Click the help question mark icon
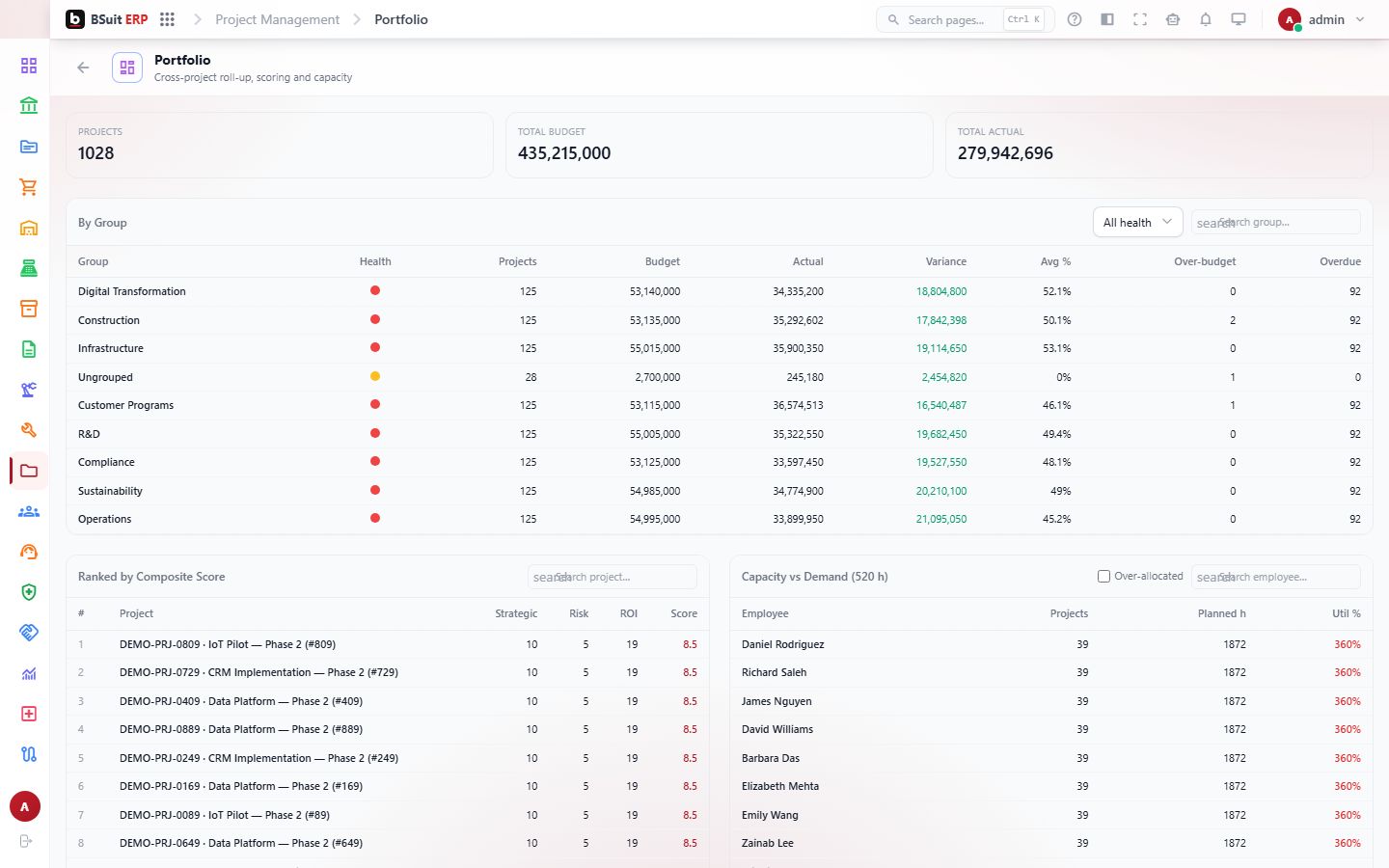 (x=1075, y=19)
